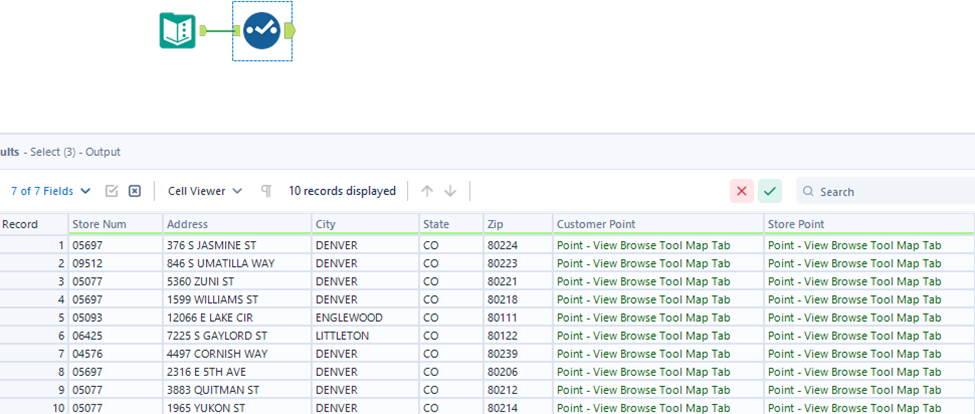Click the green checkmark apply button
This screenshot has height=414, width=975.
(x=770, y=191)
